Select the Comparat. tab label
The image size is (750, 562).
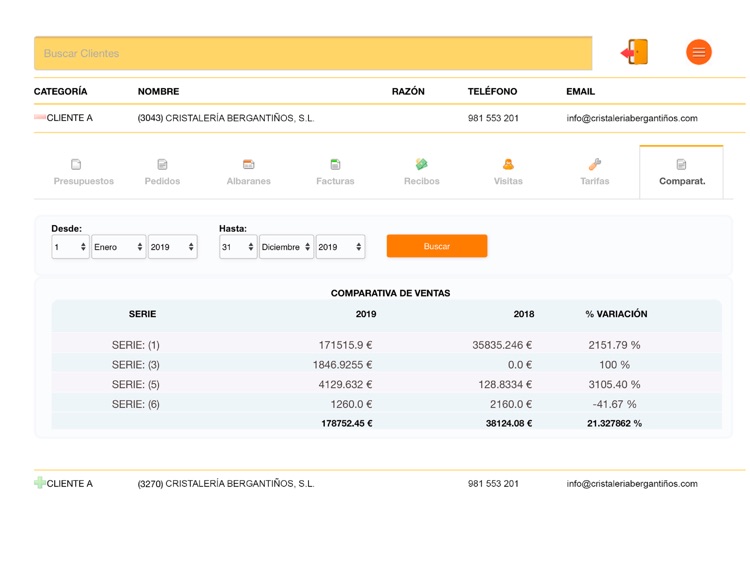[682, 181]
